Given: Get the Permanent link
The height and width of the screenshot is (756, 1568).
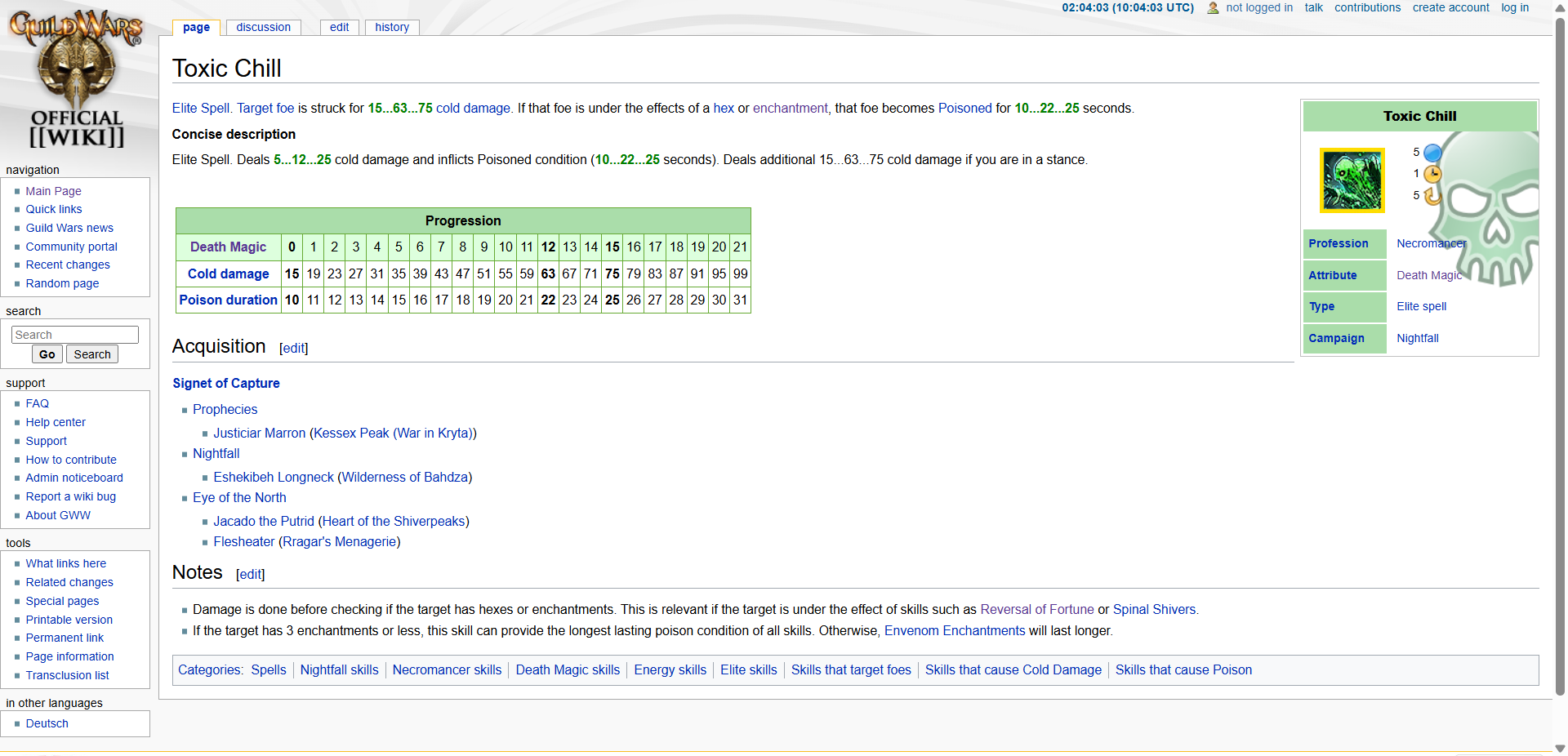Looking at the screenshot, I should pyautogui.click(x=65, y=638).
